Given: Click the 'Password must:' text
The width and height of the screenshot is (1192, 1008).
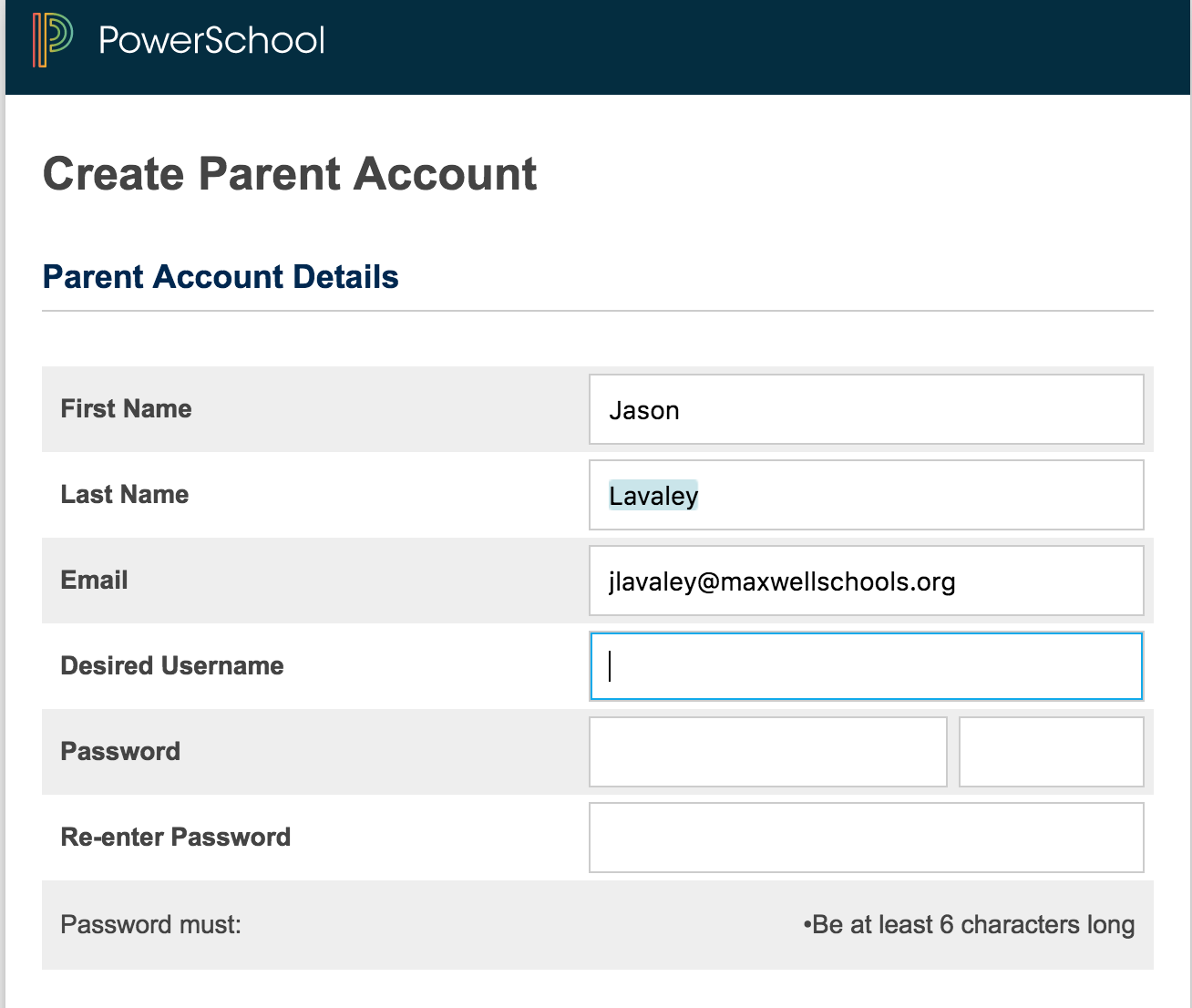Looking at the screenshot, I should pos(151,925).
